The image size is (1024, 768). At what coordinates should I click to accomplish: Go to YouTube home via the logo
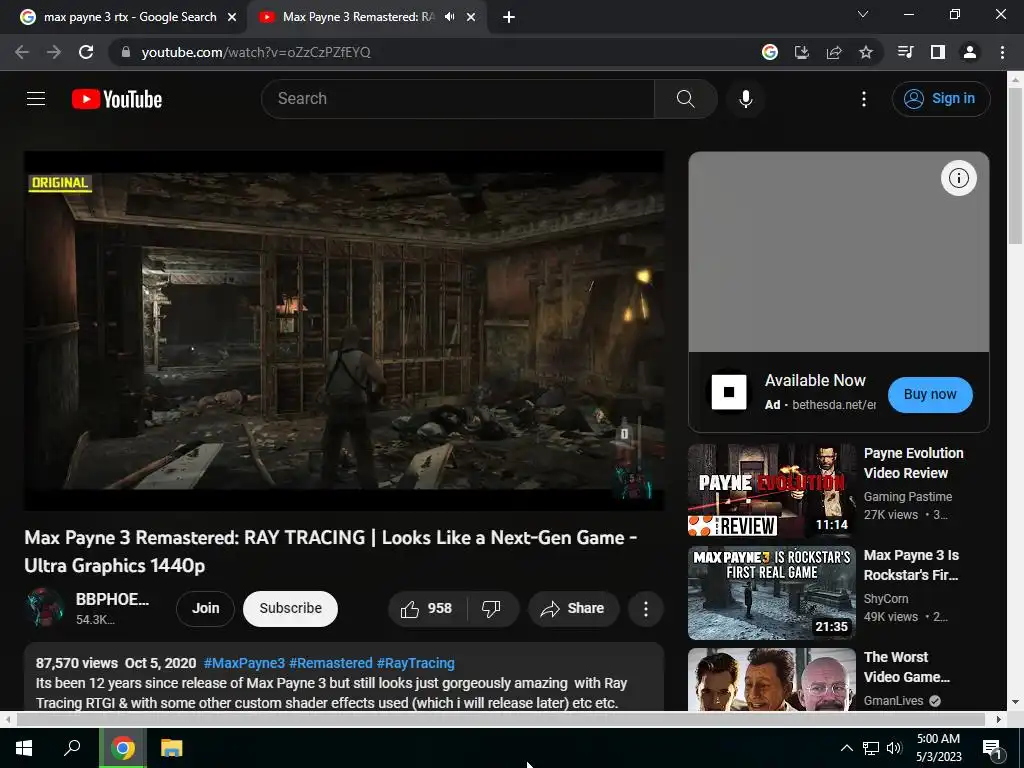117,99
